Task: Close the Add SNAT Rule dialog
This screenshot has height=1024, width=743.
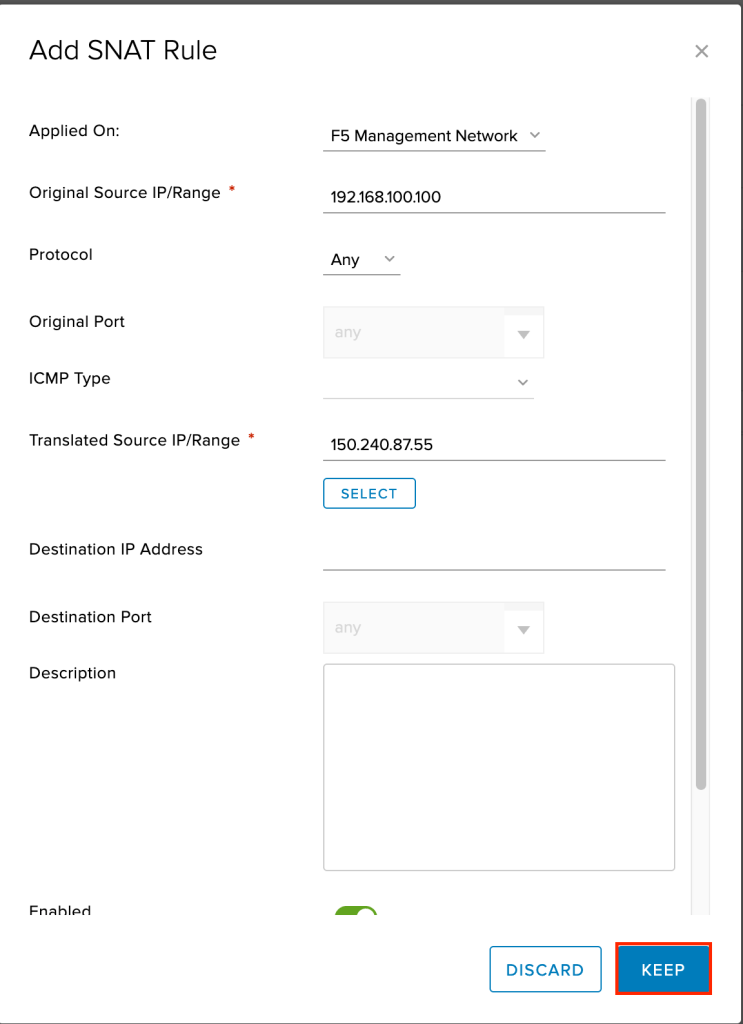Action: tap(701, 51)
